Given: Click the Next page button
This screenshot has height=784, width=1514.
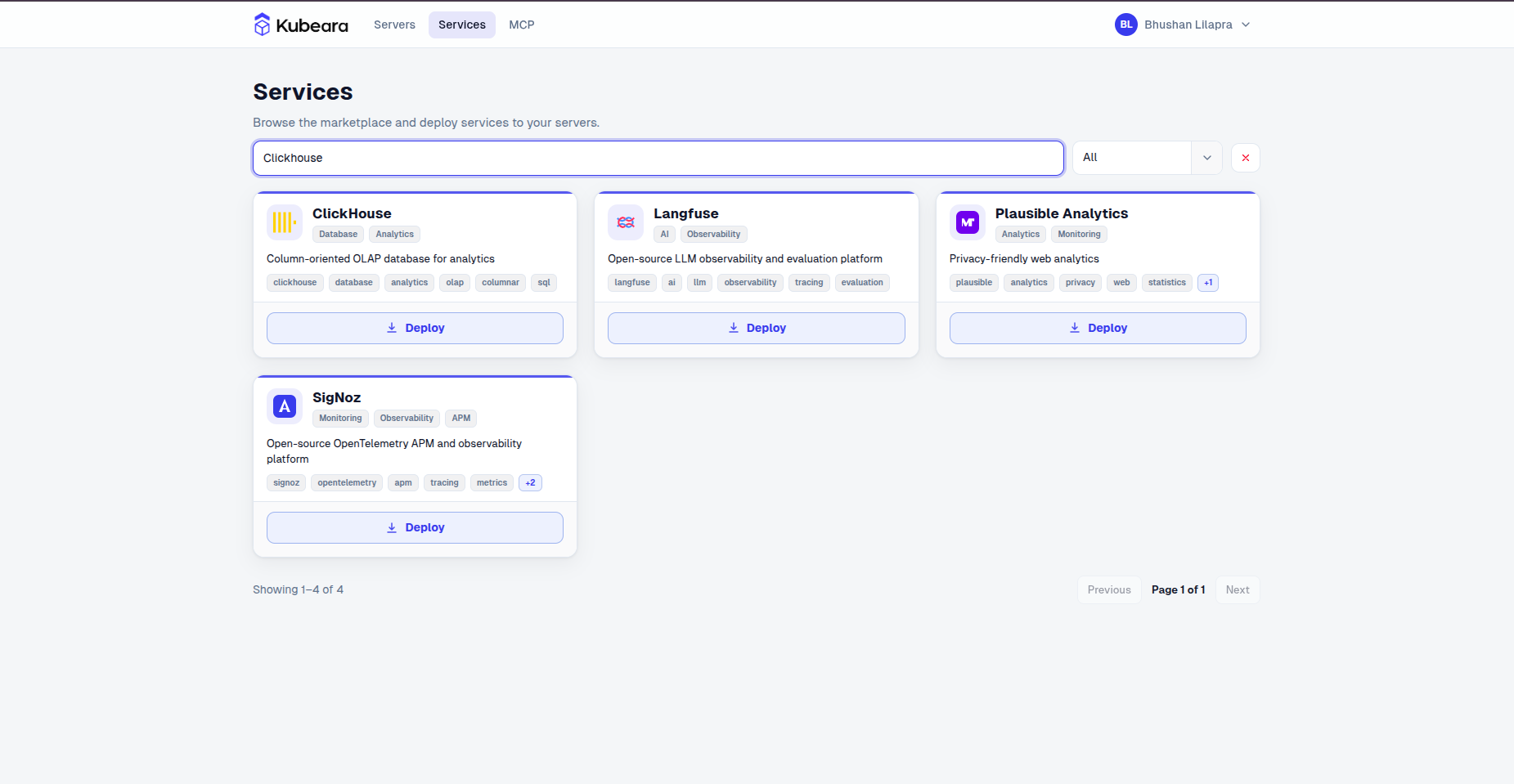Looking at the screenshot, I should (x=1238, y=589).
